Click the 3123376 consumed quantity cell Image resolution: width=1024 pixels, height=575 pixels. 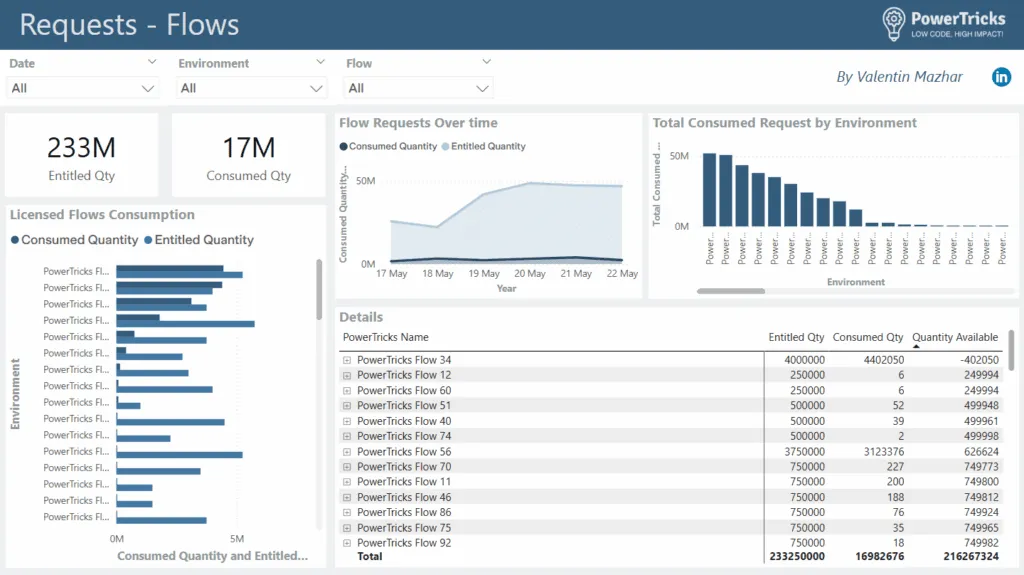click(884, 452)
